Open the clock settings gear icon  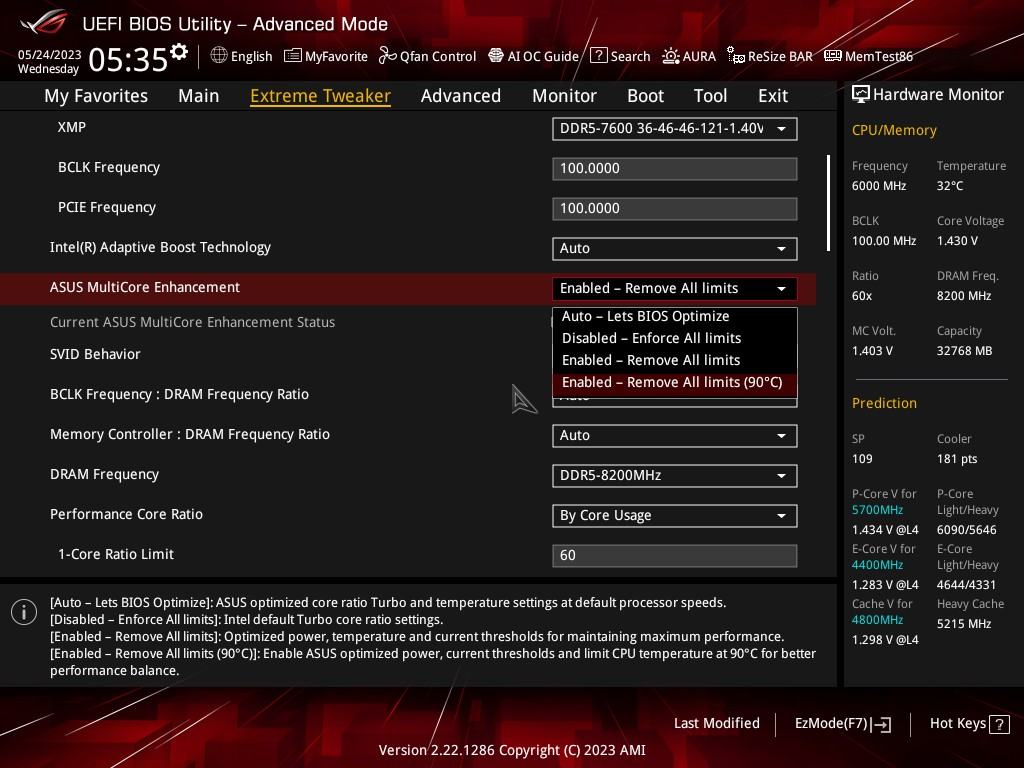click(179, 52)
